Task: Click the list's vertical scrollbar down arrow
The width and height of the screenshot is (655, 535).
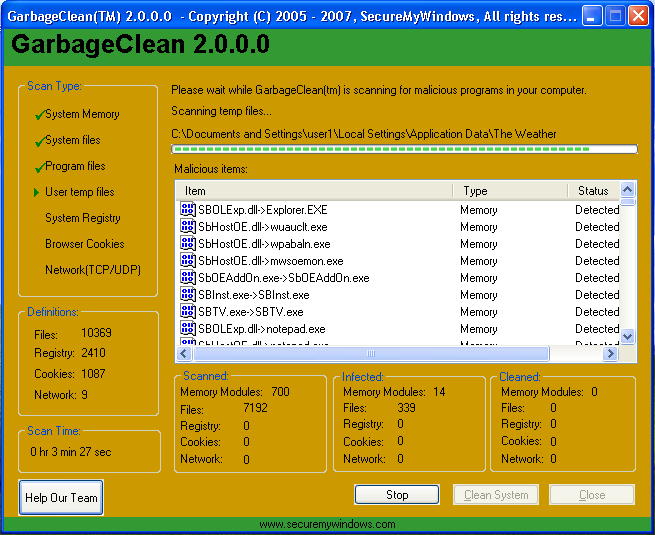Action: pyautogui.click(x=627, y=336)
